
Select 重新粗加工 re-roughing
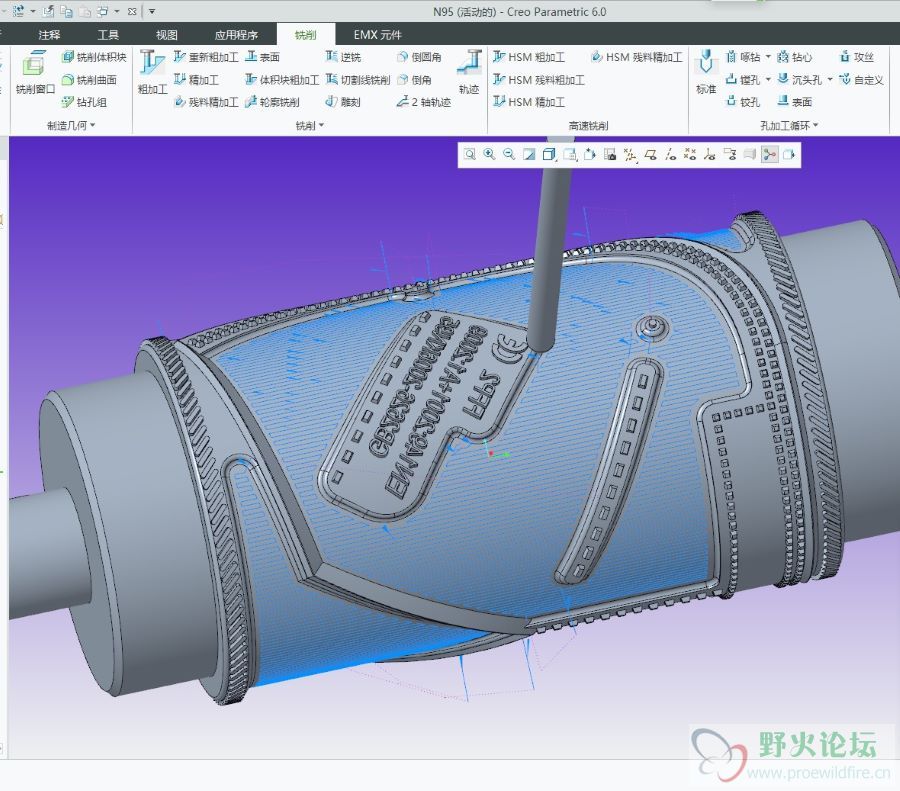click(x=205, y=57)
